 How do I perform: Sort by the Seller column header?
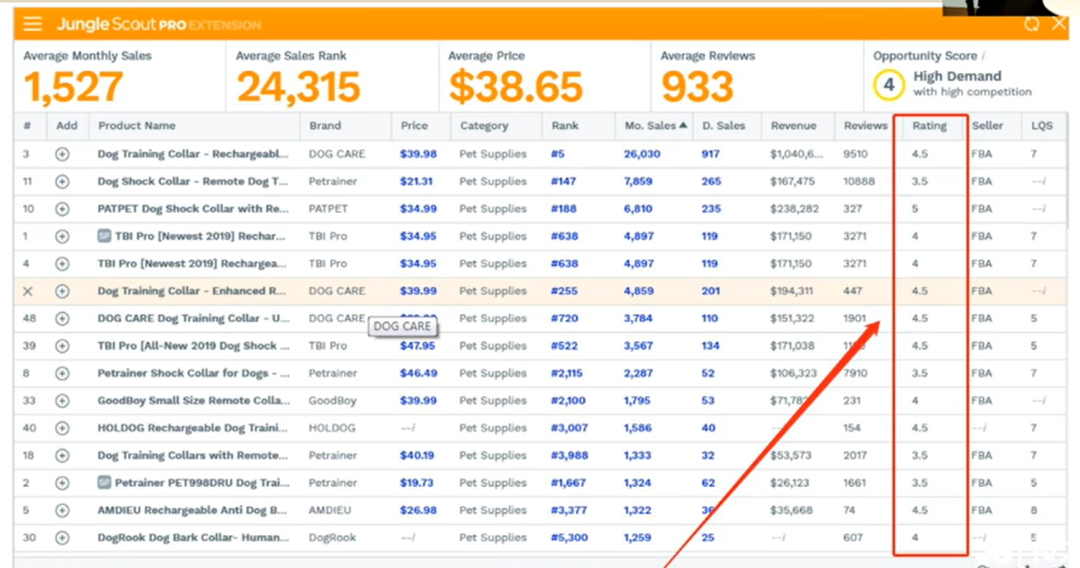(987, 125)
